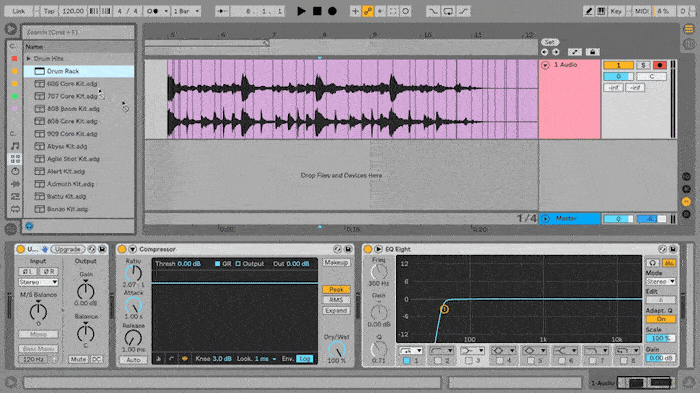
Task: Toggle the computer MIDI keyboard icon
Action: (x=601, y=11)
